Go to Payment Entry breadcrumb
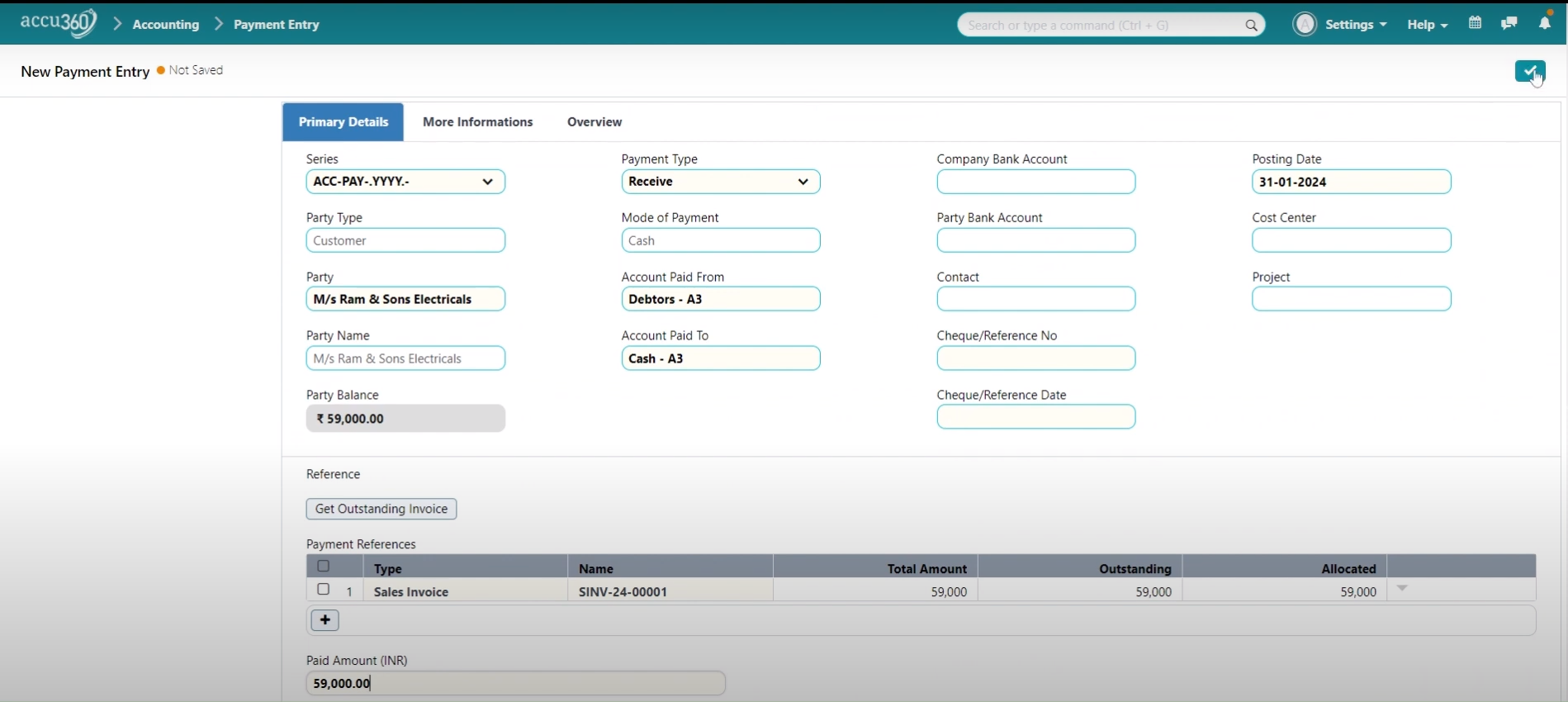The image size is (1568, 702). pos(277,25)
